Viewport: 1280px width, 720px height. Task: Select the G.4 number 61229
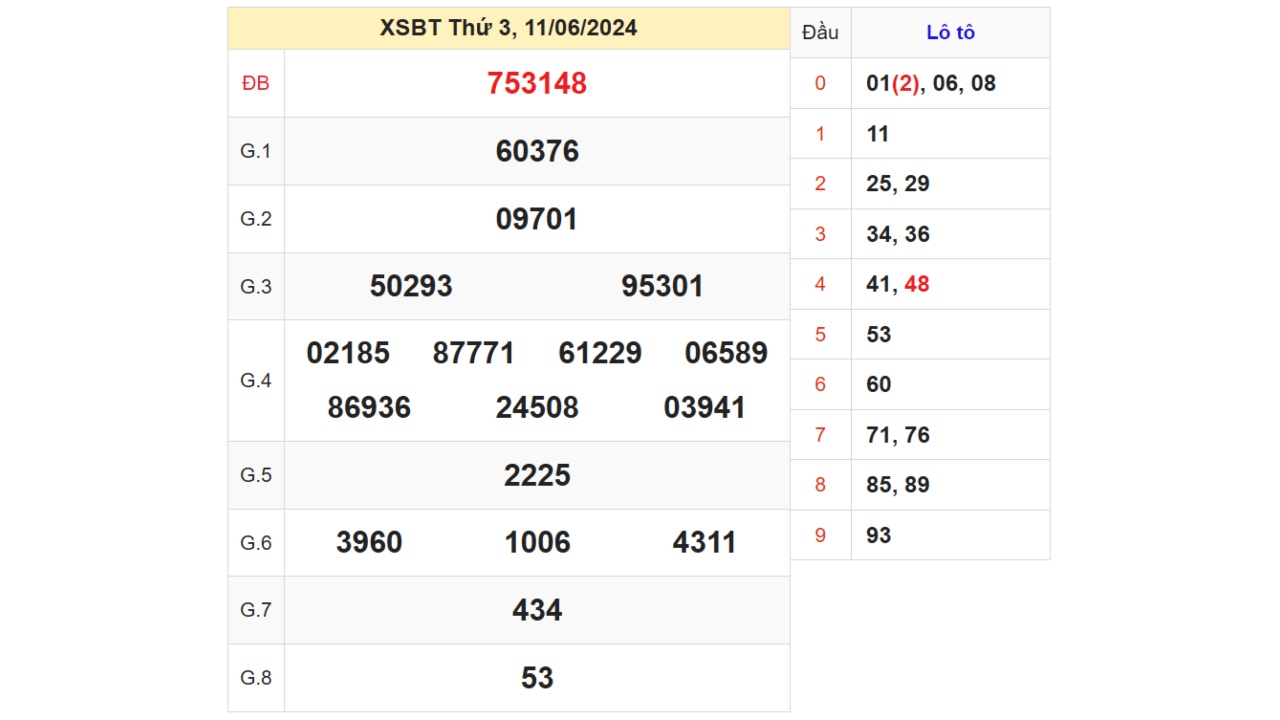click(600, 353)
